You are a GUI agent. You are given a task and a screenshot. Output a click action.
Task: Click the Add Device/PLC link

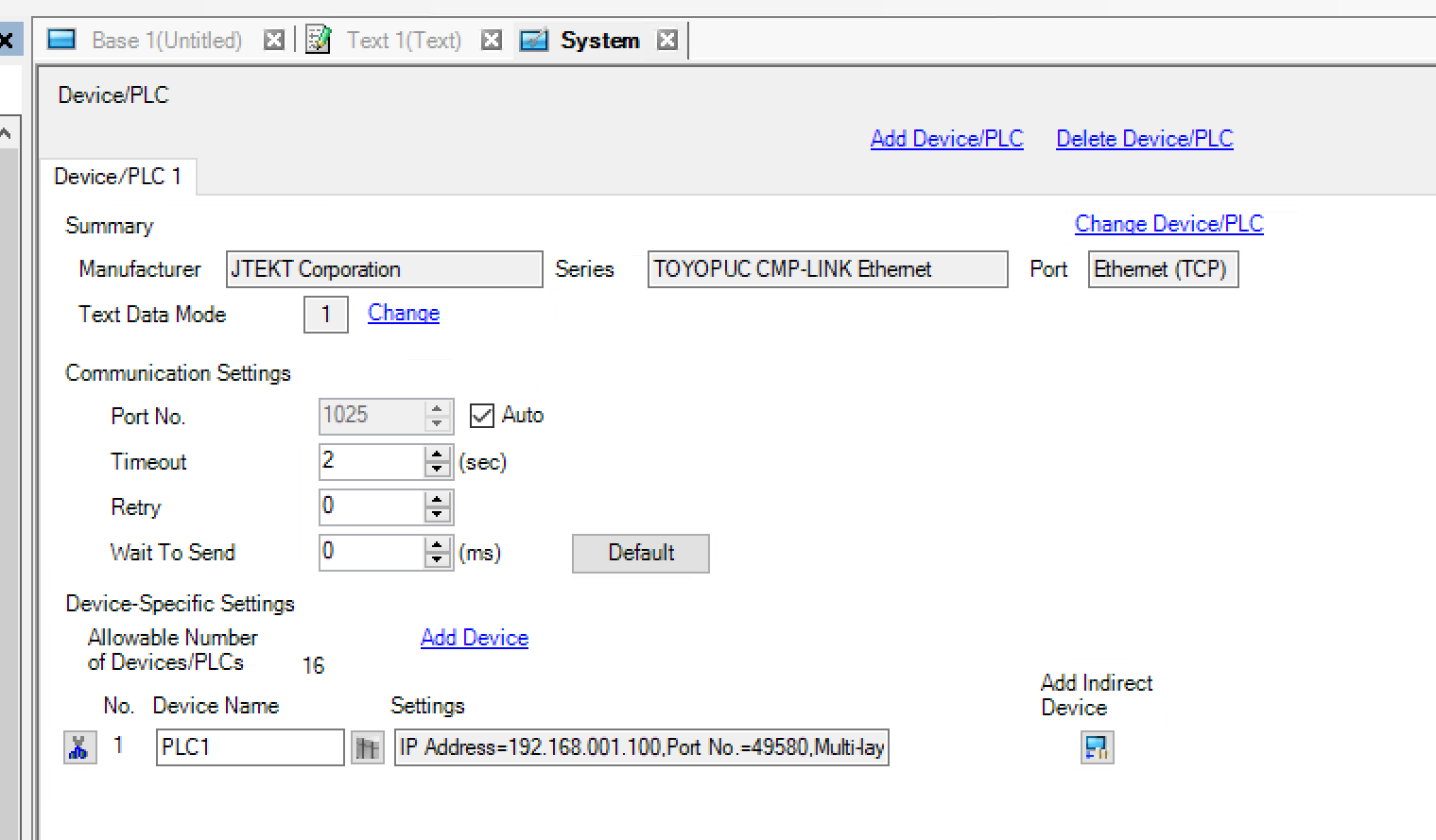click(x=946, y=139)
